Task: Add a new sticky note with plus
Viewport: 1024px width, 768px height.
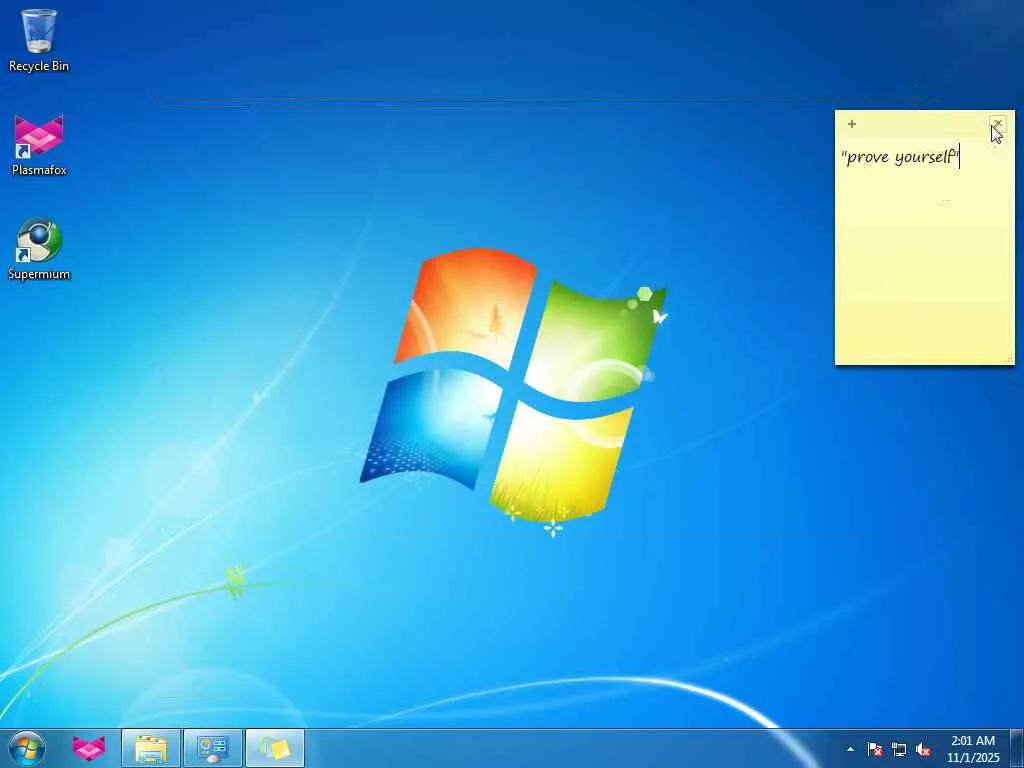Action: coord(852,123)
